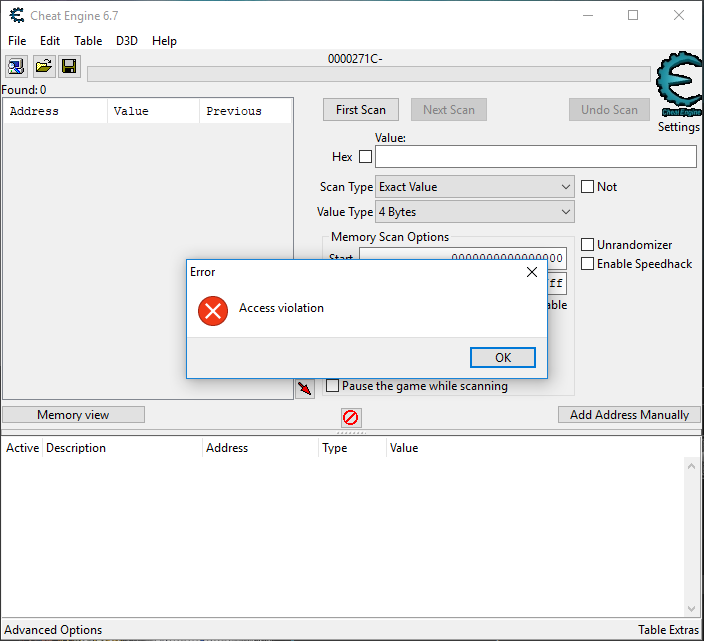Toggle Enable Speedhack checkbox
704x641 pixels.
coord(587,264)
